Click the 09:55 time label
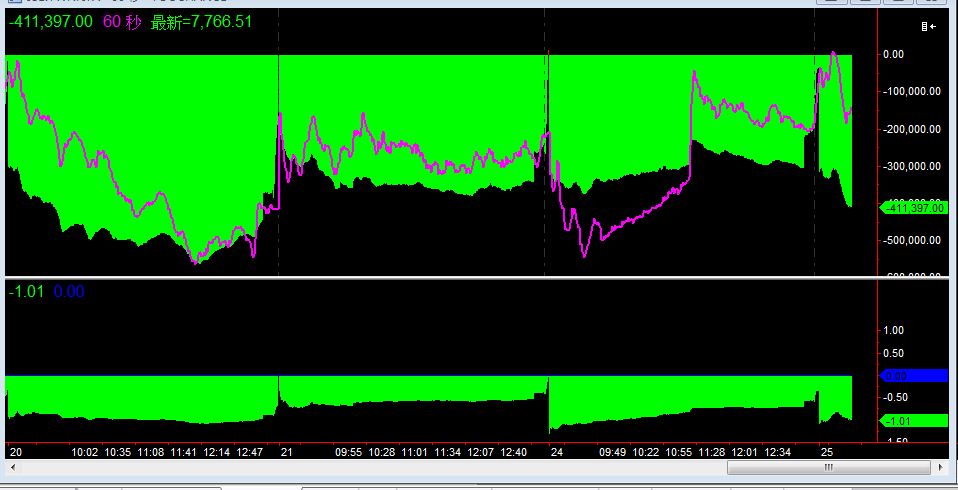 tap(349, 452)
